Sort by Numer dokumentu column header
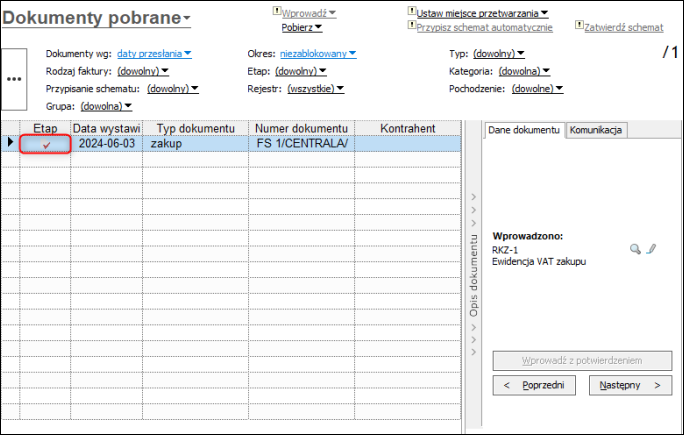The height and width of the screenshot is (435, 684). tap(301, 128)
